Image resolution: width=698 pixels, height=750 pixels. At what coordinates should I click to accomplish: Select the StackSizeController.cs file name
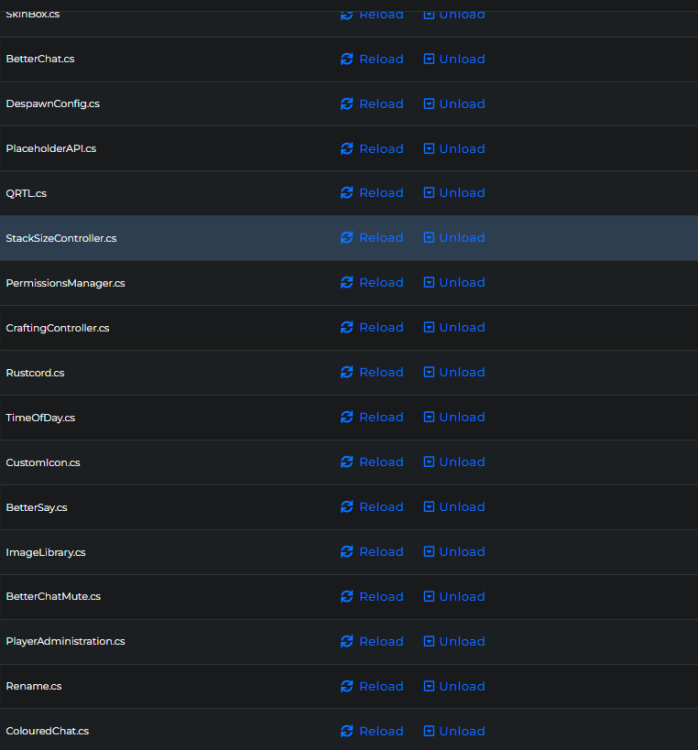point(61,238)
